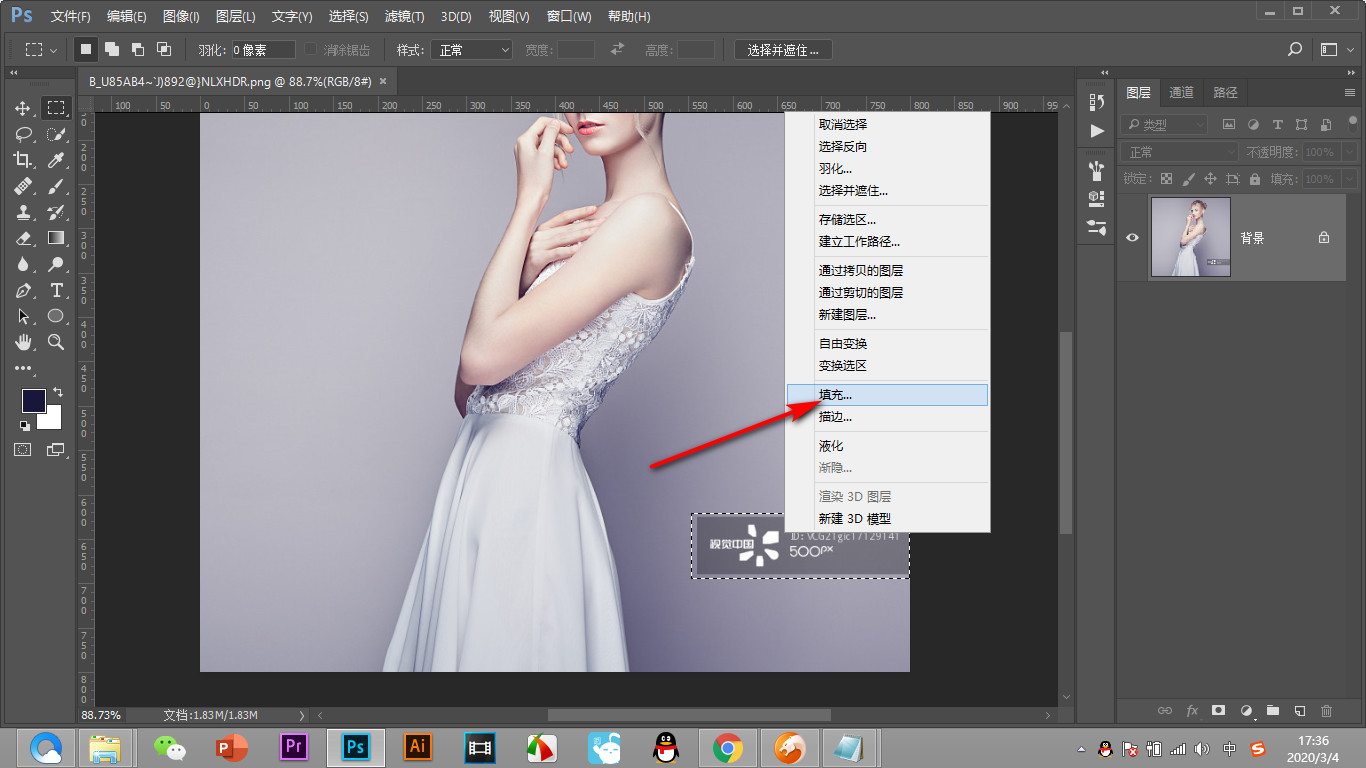This screenshot has height=768, width=1366.
Task: Select the Lasso tool
Action: (x=23, y=134)
